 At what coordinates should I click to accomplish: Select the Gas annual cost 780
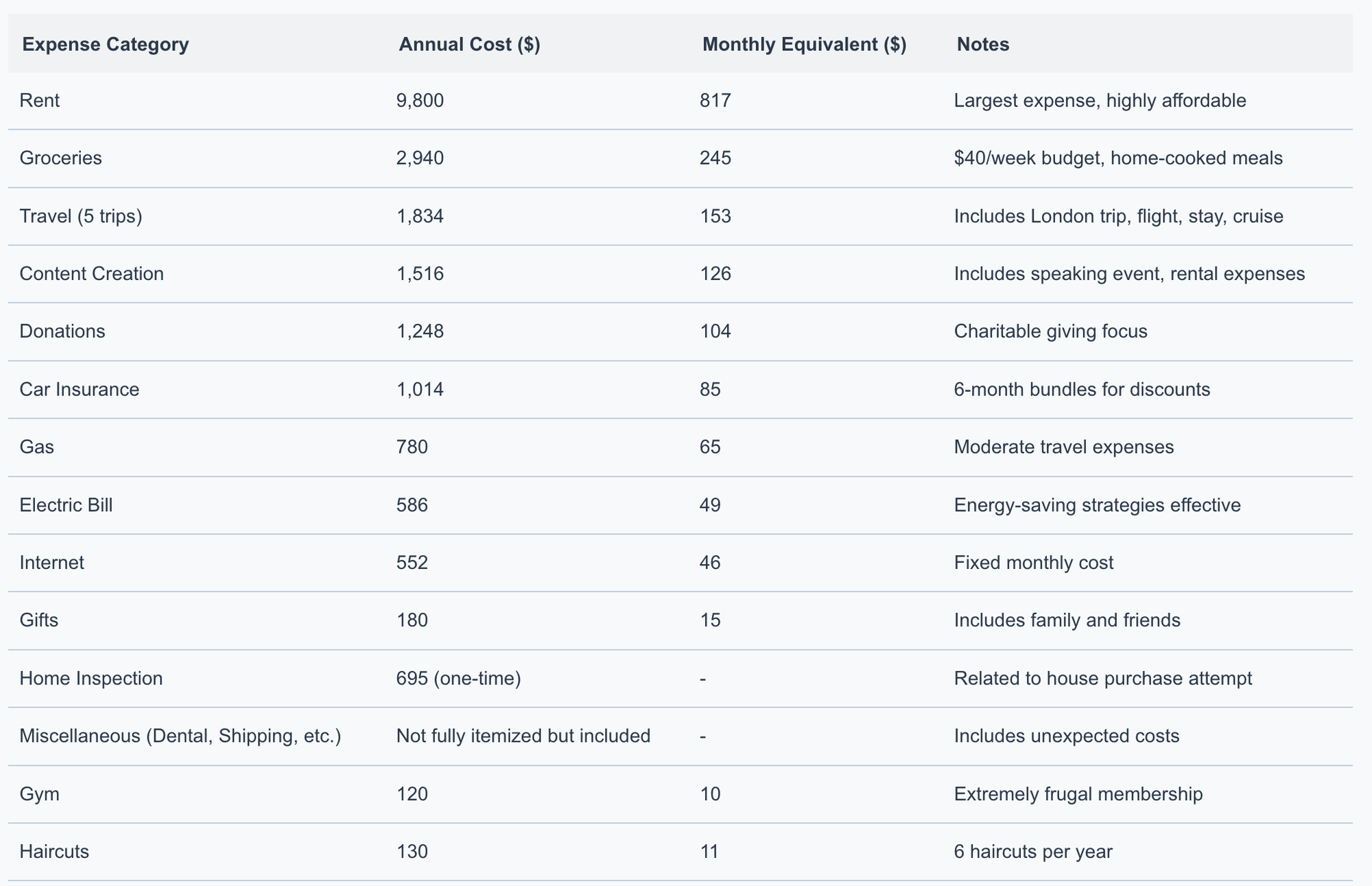click(412, 447)
